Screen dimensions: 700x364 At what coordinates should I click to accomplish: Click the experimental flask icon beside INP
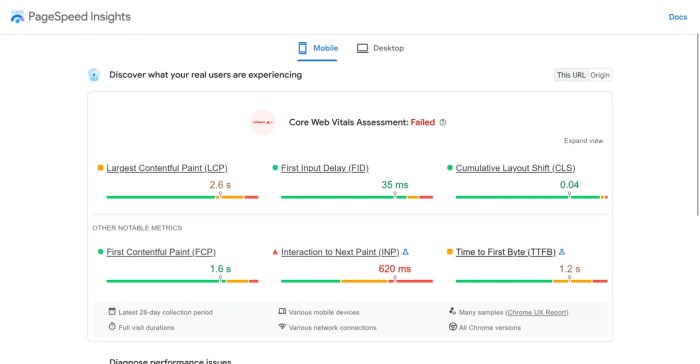coord(405,252)
